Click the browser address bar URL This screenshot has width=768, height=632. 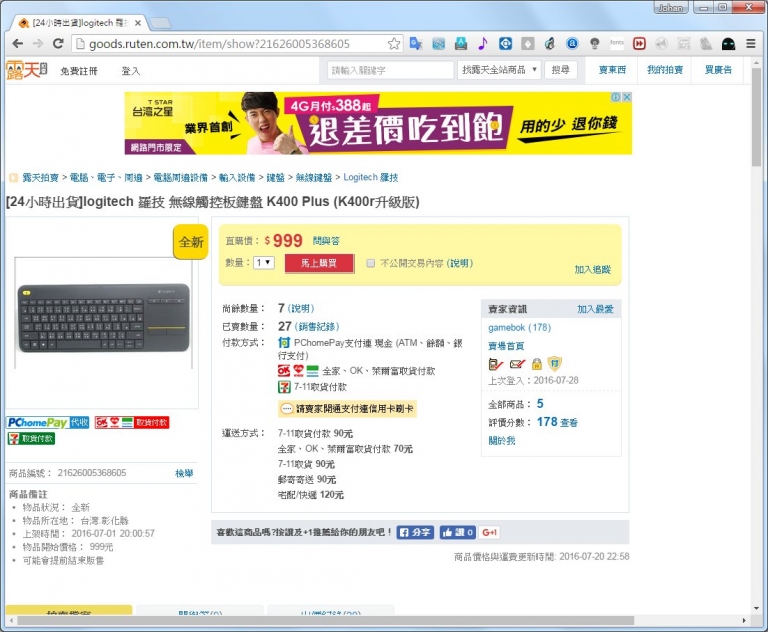pyautogui.click(x=219, y=44)
